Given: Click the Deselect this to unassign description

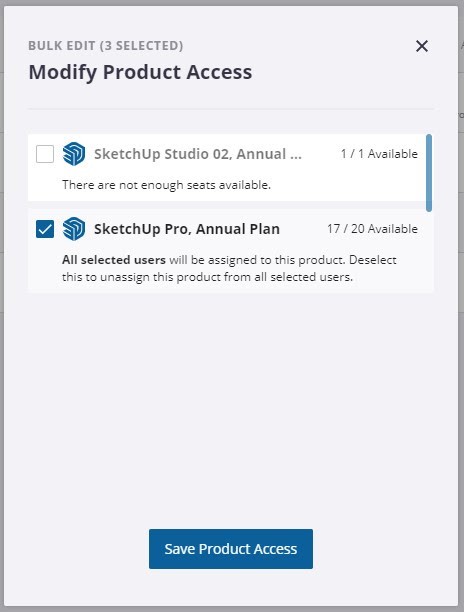Looking at the screenshot, I should tap(229, 269).
